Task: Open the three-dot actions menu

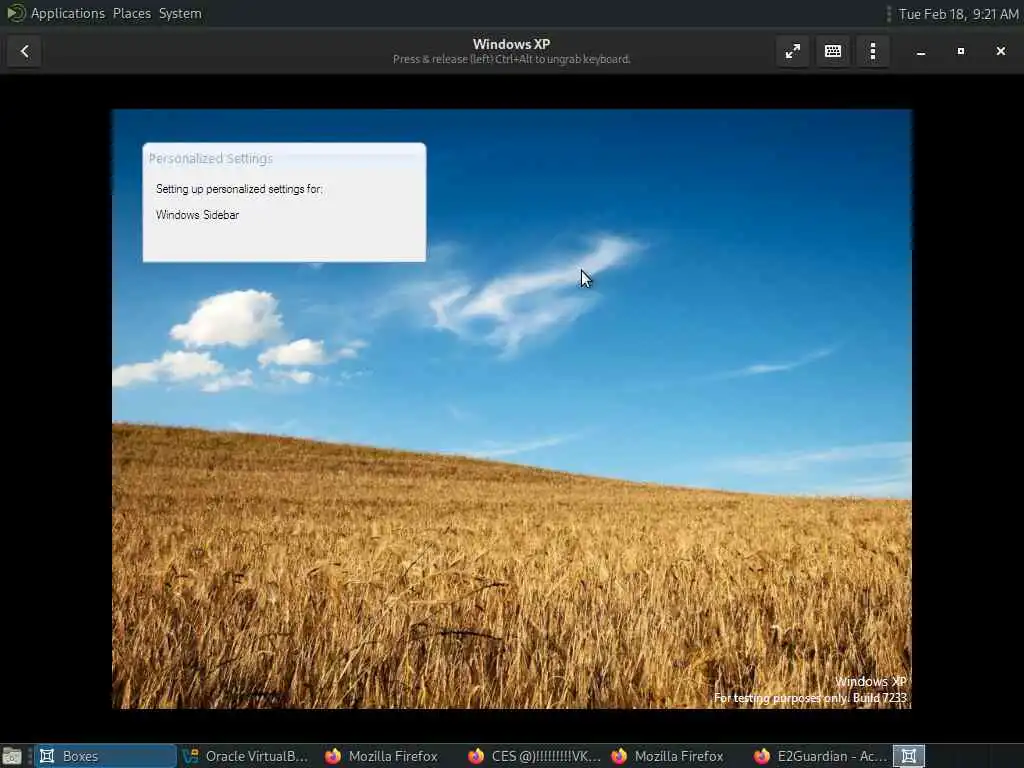Action: click(872, 51)
